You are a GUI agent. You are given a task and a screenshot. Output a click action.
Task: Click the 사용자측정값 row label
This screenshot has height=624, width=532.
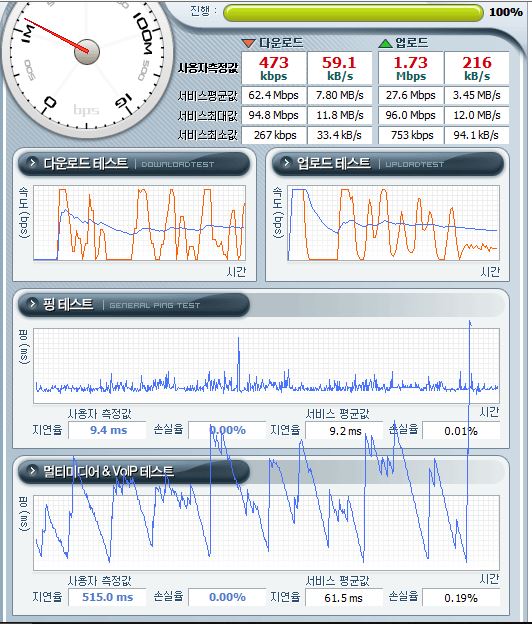208,68
